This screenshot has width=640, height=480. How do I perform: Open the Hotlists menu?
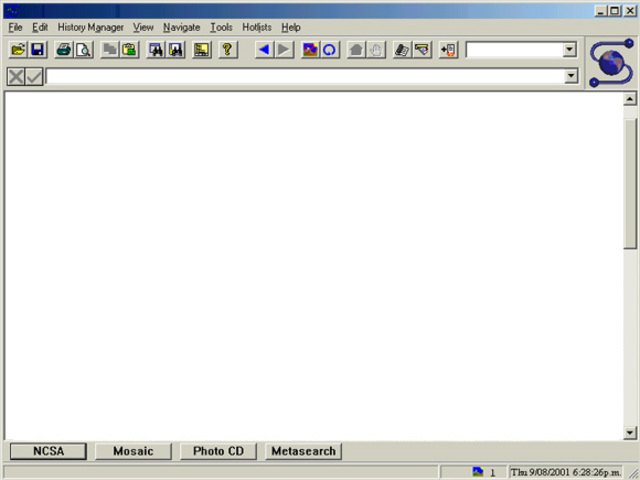257,27
